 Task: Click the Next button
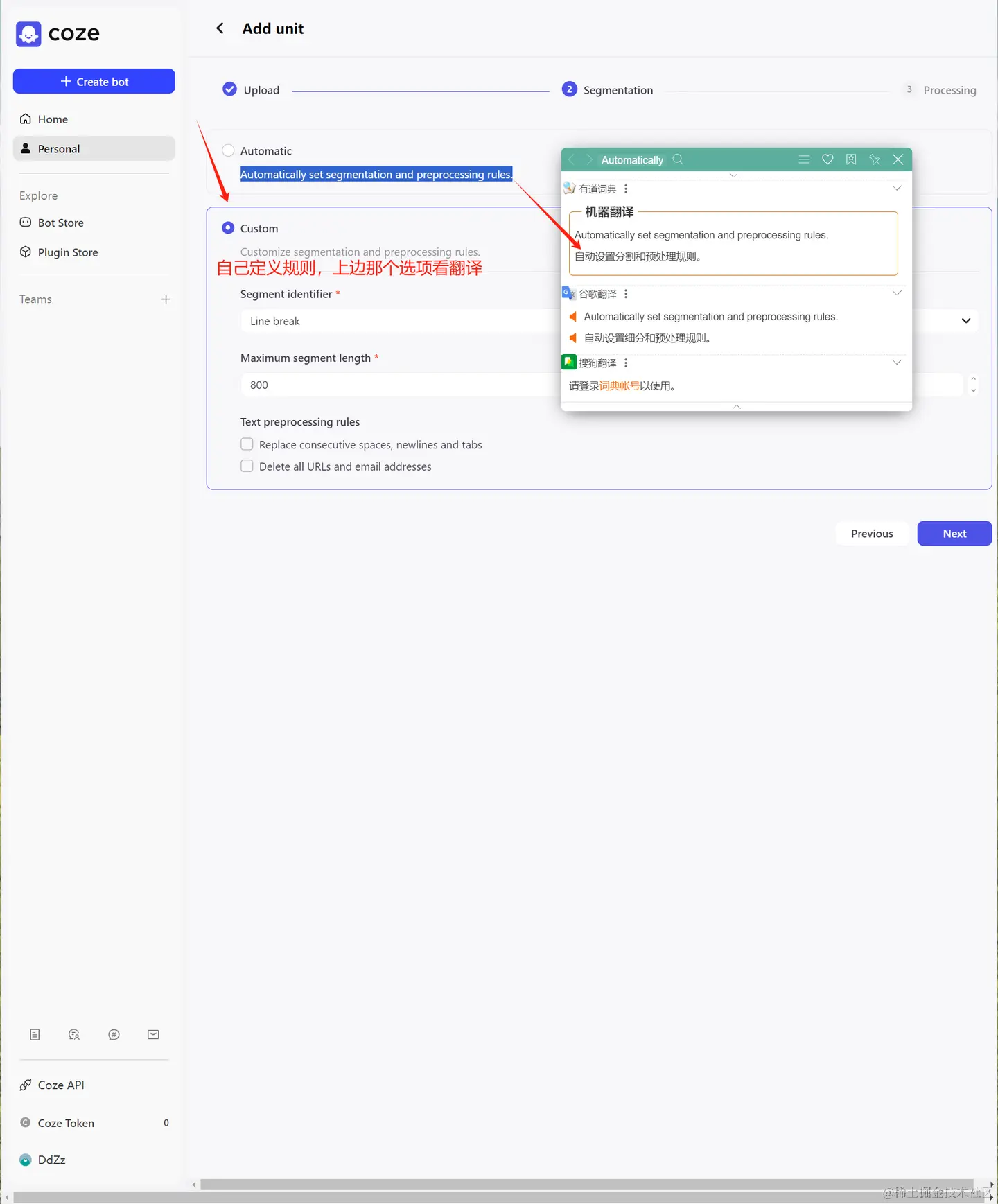954,534
